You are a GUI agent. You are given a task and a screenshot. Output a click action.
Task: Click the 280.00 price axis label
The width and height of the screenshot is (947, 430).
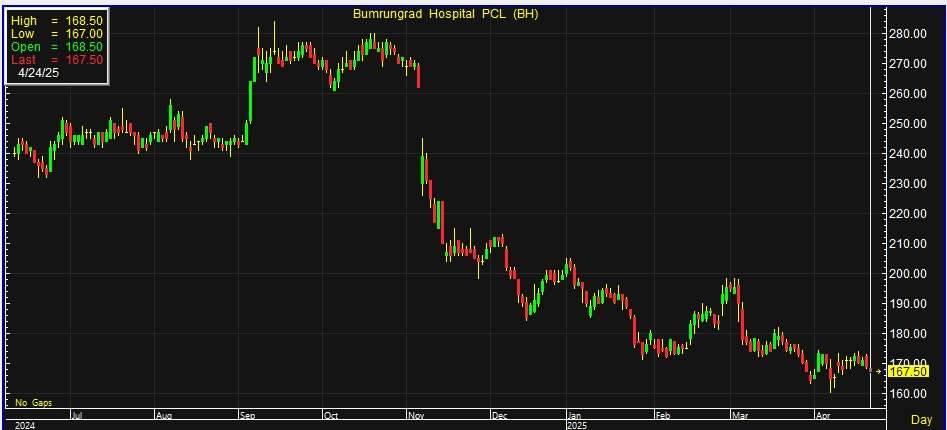[x=908, y=34]
